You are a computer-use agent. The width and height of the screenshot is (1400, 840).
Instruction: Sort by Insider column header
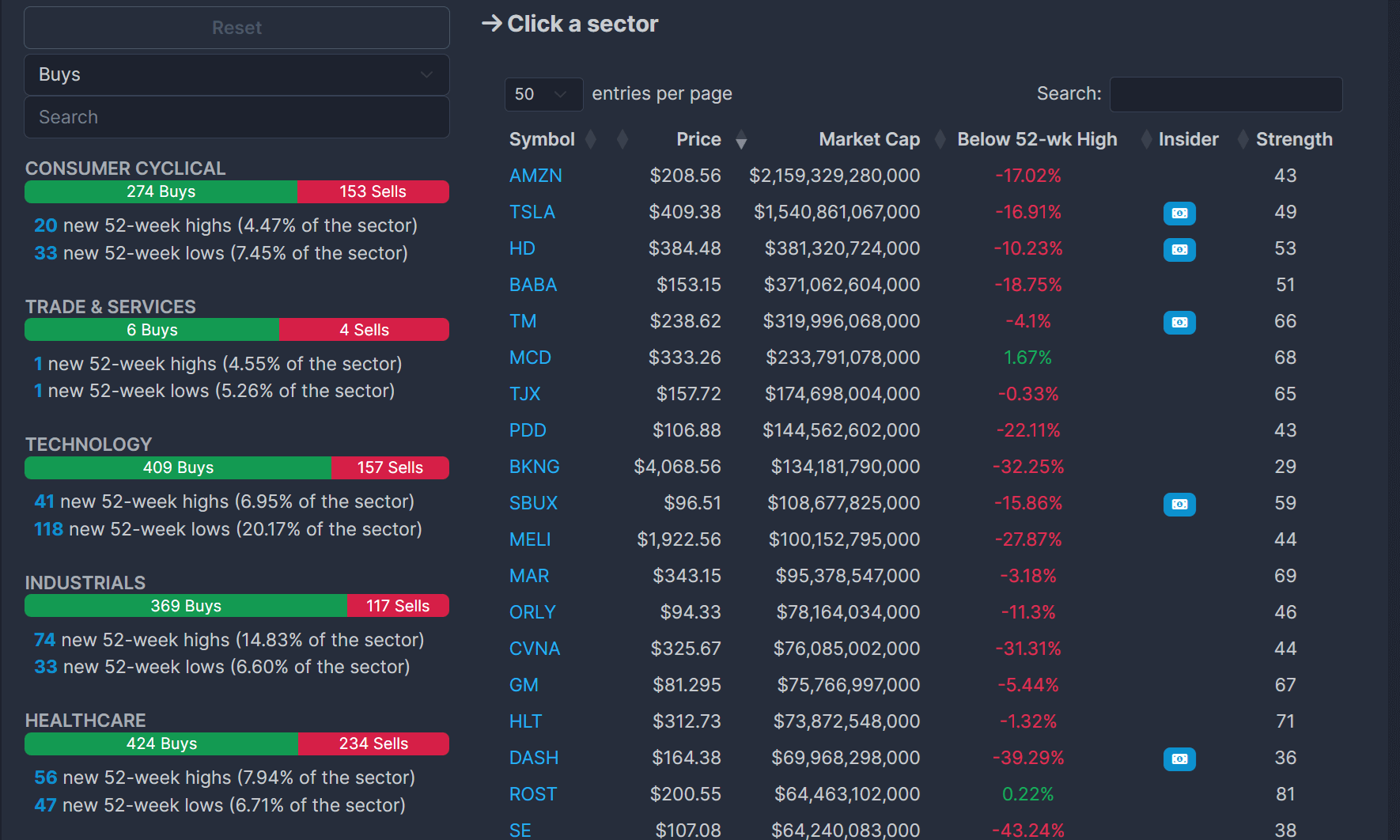1188,139
